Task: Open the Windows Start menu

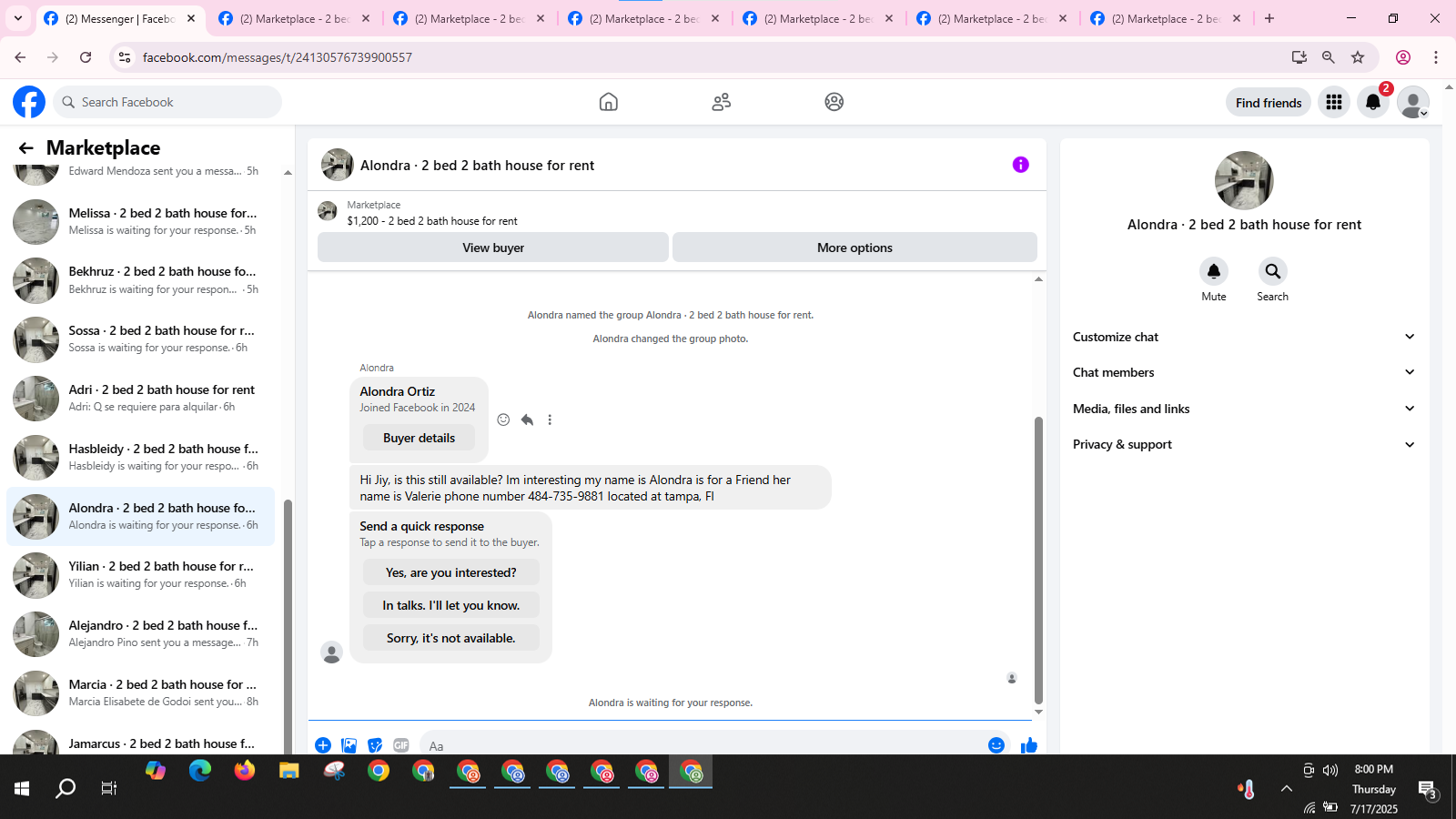Action: (22, 788)
